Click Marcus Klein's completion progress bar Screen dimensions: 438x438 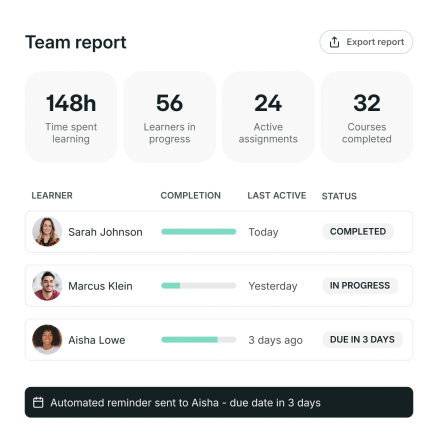(x=199, y=286)
